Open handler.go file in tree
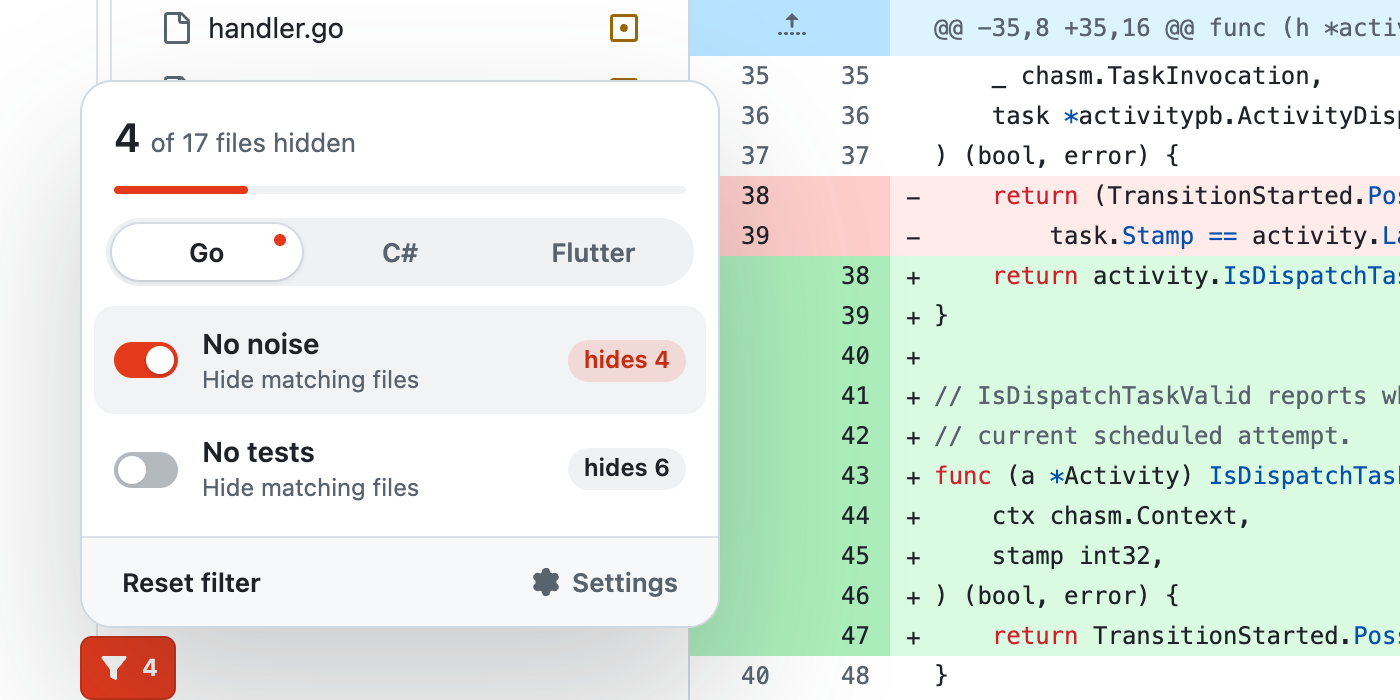Screen dimensions: 1400x700 click(275, 29)
